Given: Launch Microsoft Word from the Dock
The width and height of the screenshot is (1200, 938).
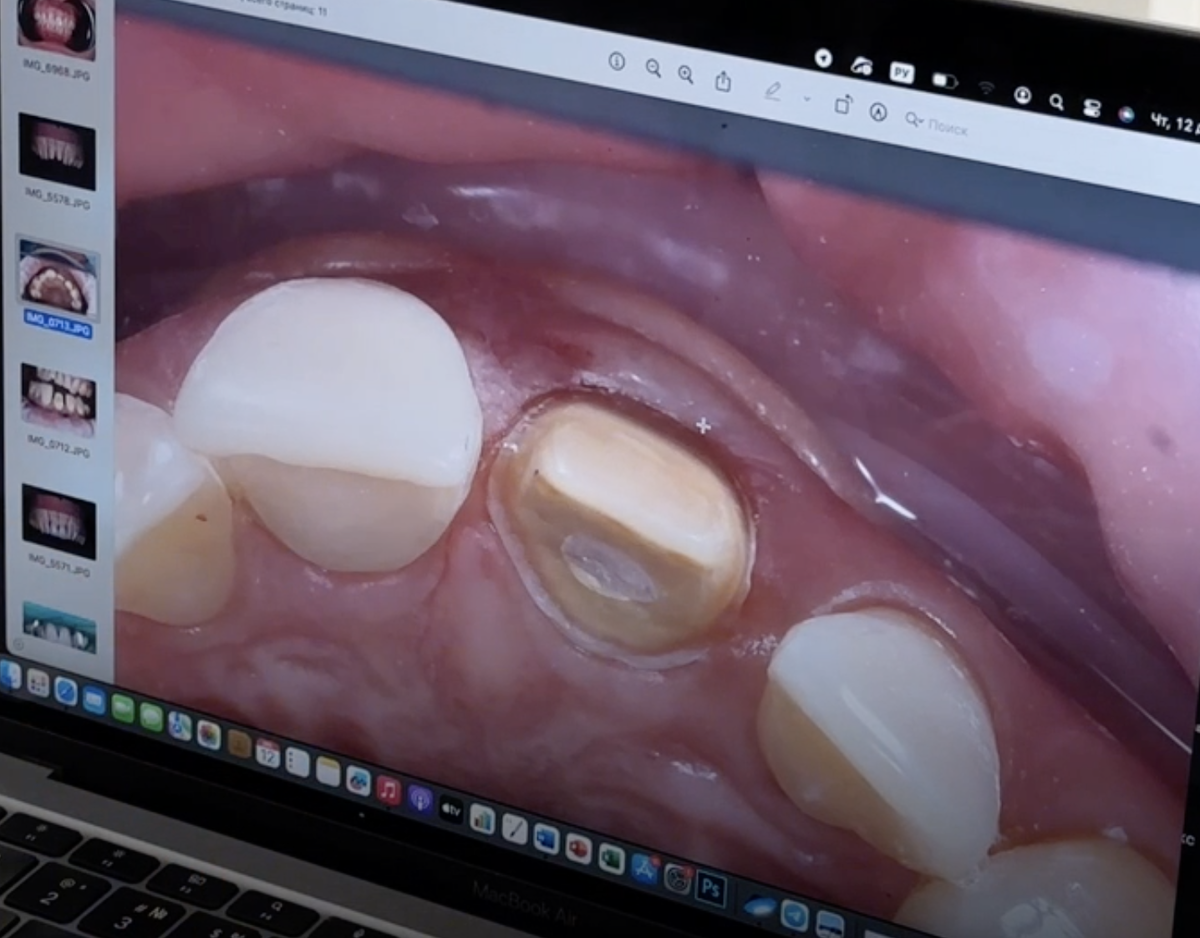Looking at the screenshot, I should pyautogui.click(x=546, y=838).
